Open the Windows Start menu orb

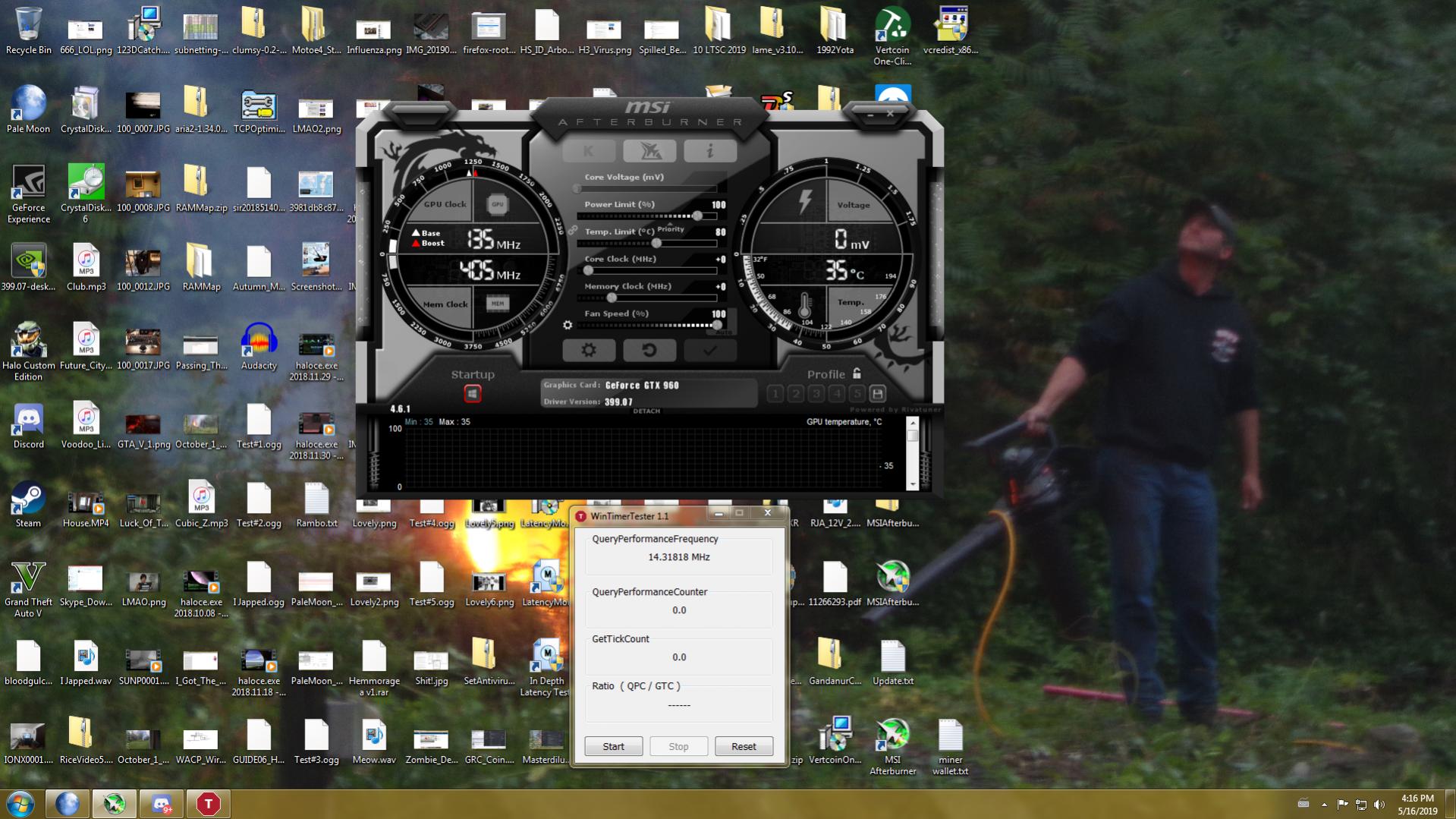(x=20, y=804)
